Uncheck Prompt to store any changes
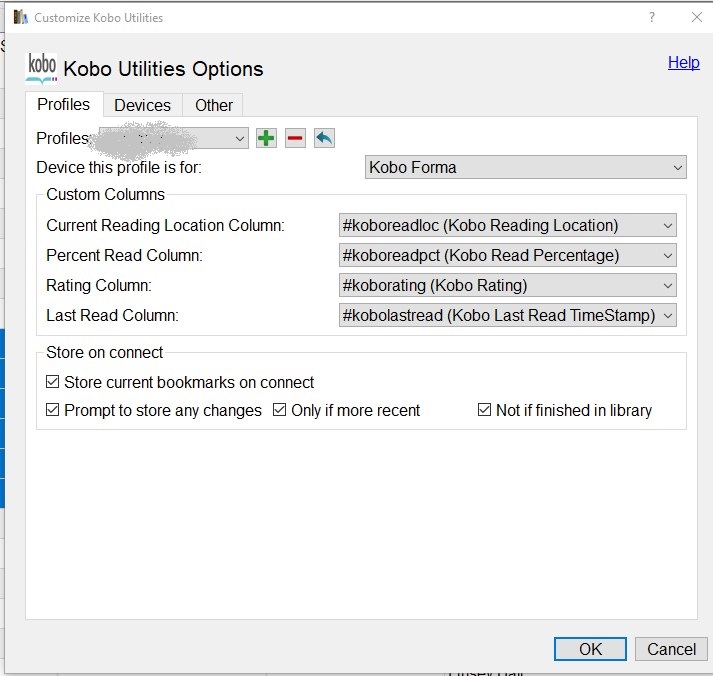The width and height of the screenshot is (713, 676). pyautogui.click(x=53, y=410)
